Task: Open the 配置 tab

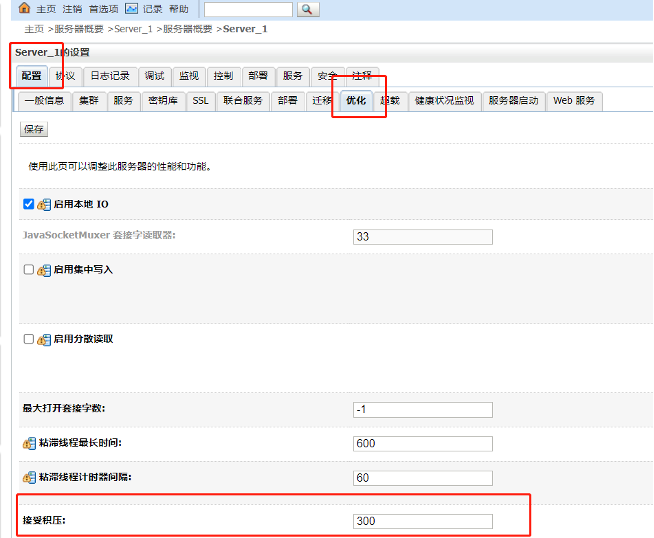Action: [x=31, y=76]
